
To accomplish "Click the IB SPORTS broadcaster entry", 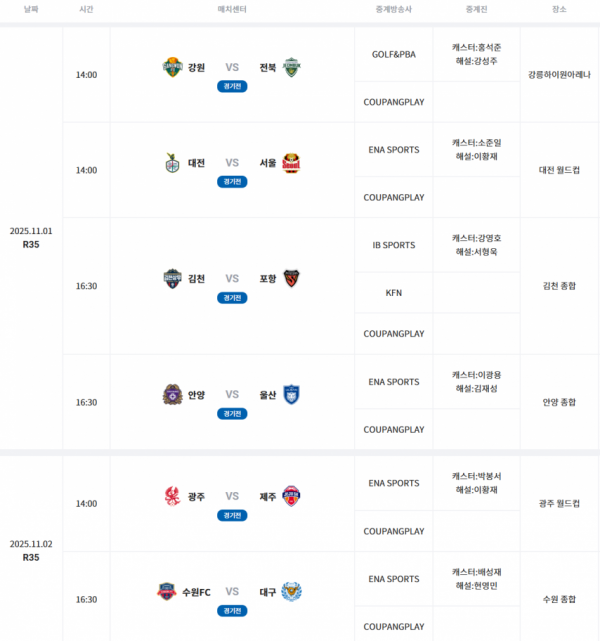I will point(393,245).
